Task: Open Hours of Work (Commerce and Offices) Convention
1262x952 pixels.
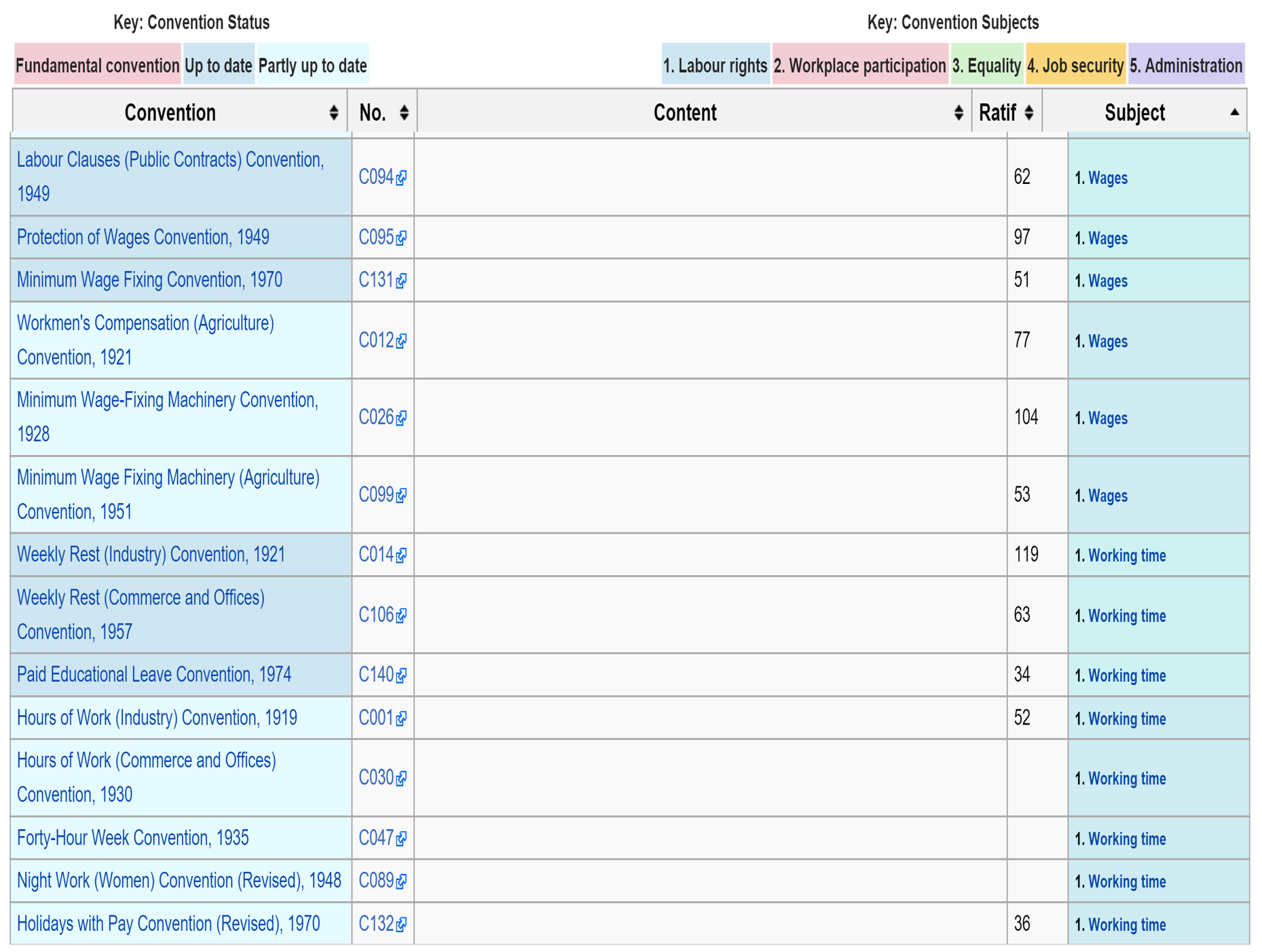Action: click(146, 777)
